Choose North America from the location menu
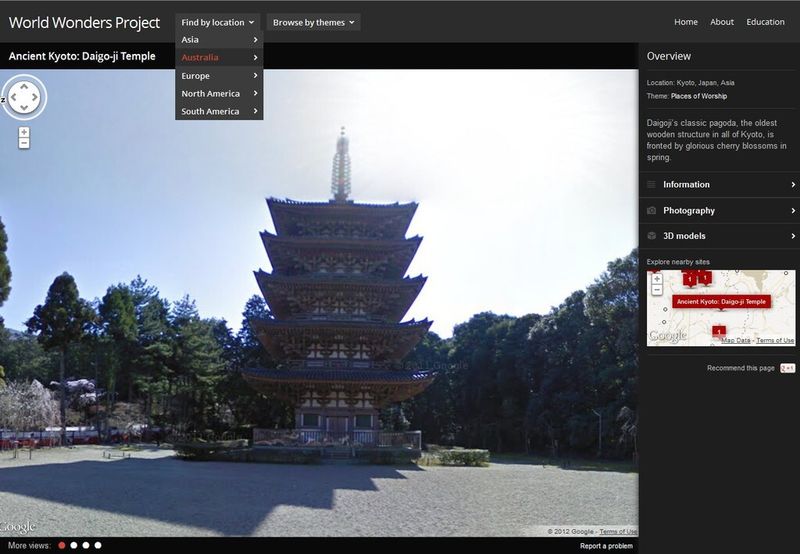The width and height of the screenshot is (800, 554). click(219, 93)
